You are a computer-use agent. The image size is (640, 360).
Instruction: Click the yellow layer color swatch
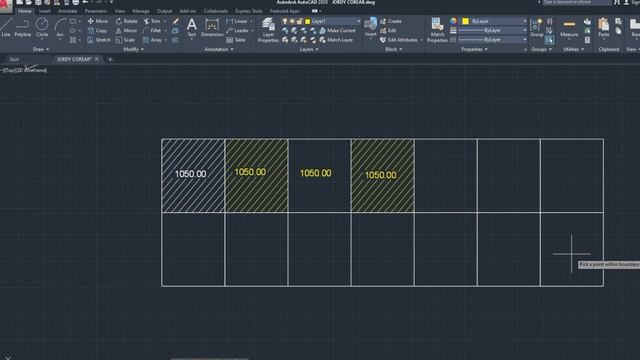[x=308, y=21]
